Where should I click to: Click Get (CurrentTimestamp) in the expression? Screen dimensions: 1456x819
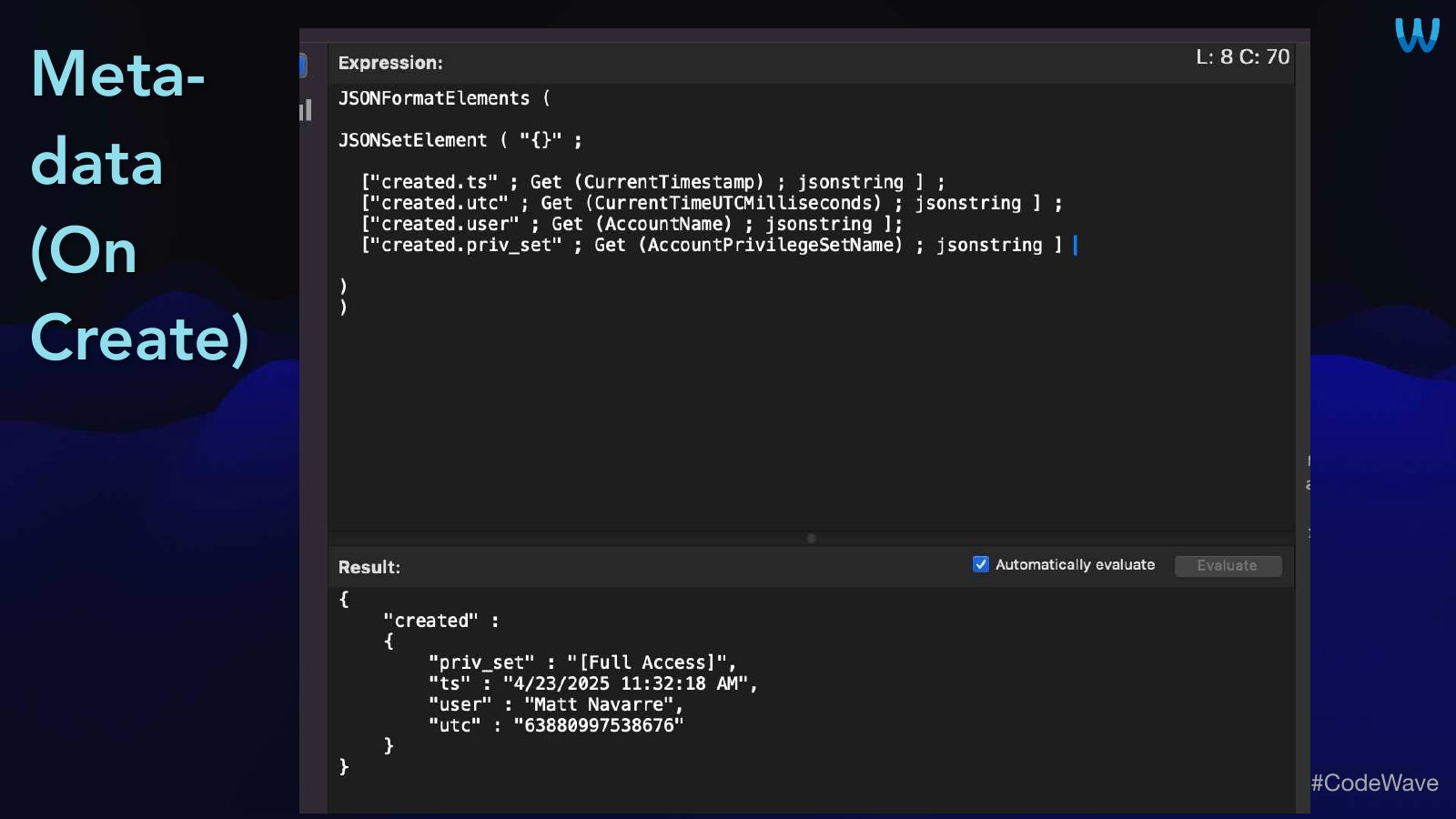tap(647, 182)
